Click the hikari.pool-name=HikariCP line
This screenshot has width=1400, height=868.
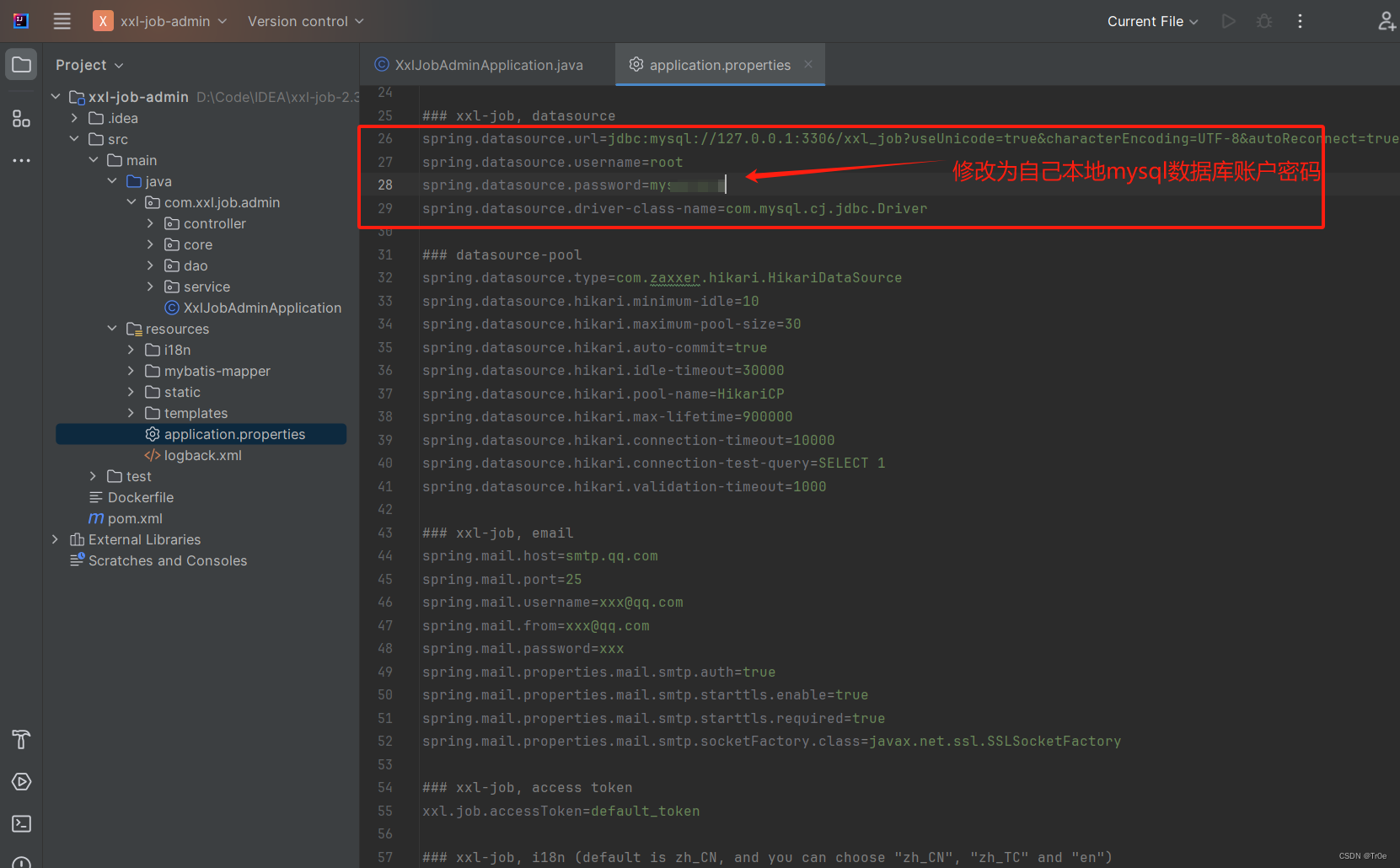coord(603,394)
